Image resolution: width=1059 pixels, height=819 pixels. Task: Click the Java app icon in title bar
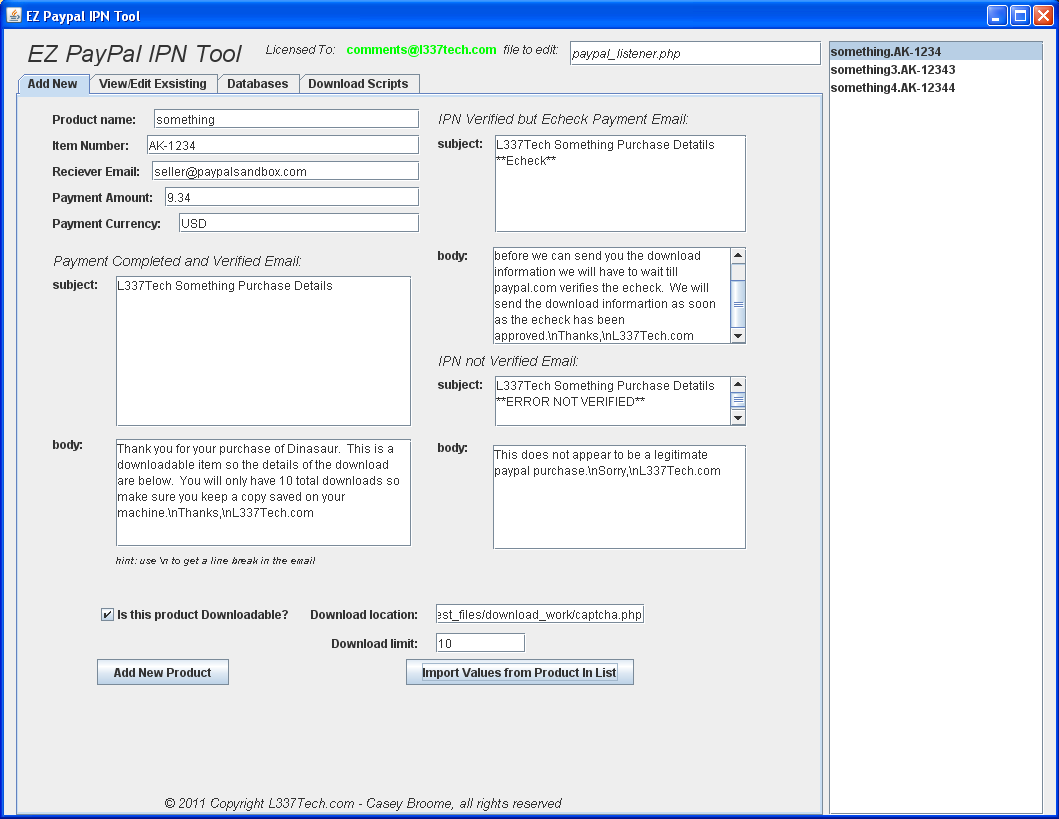tap(14, 15)
